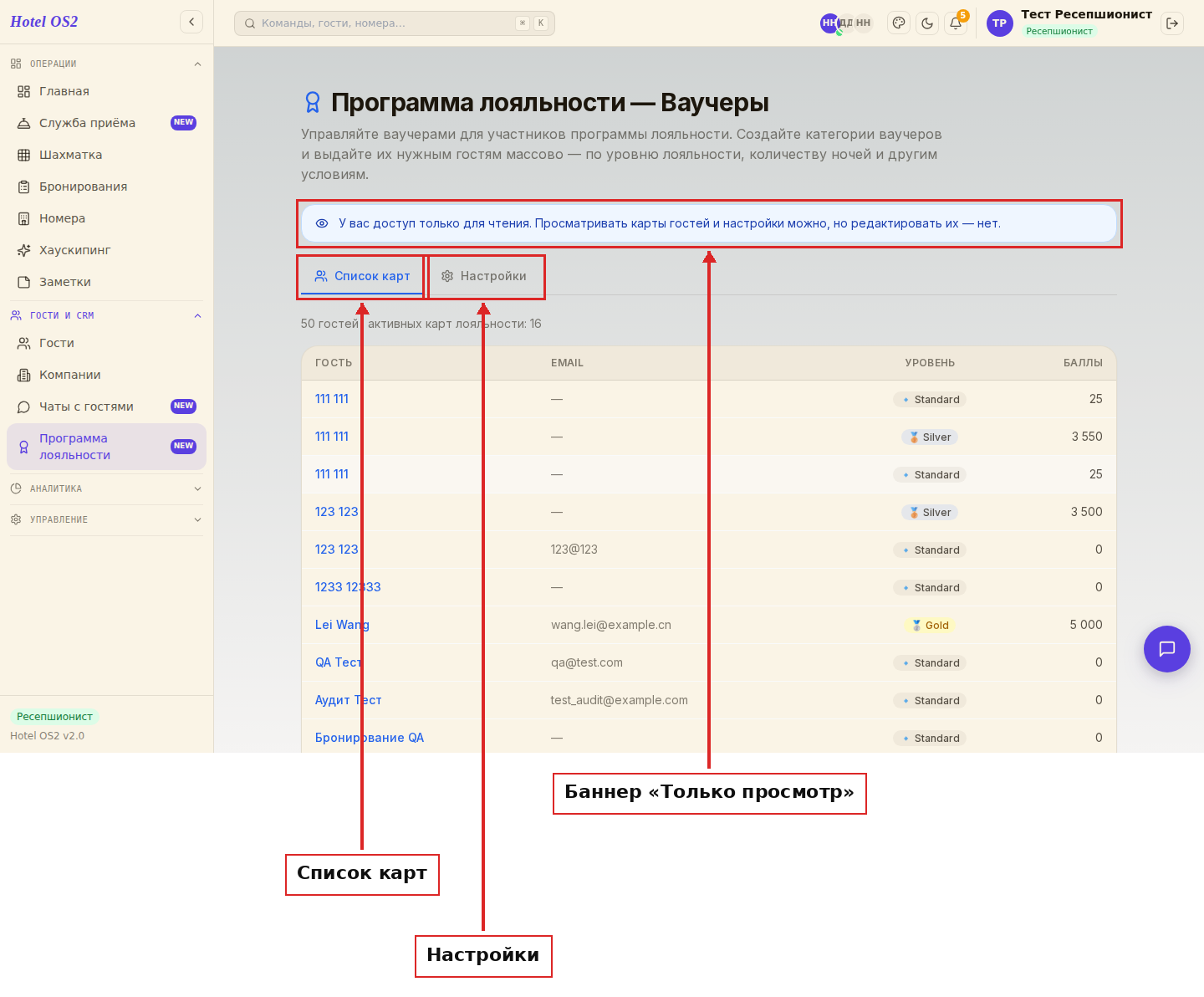Click the Hotel OS2 logo
The height and width of the screenshot is (997, 1204).
pos(44,22)
